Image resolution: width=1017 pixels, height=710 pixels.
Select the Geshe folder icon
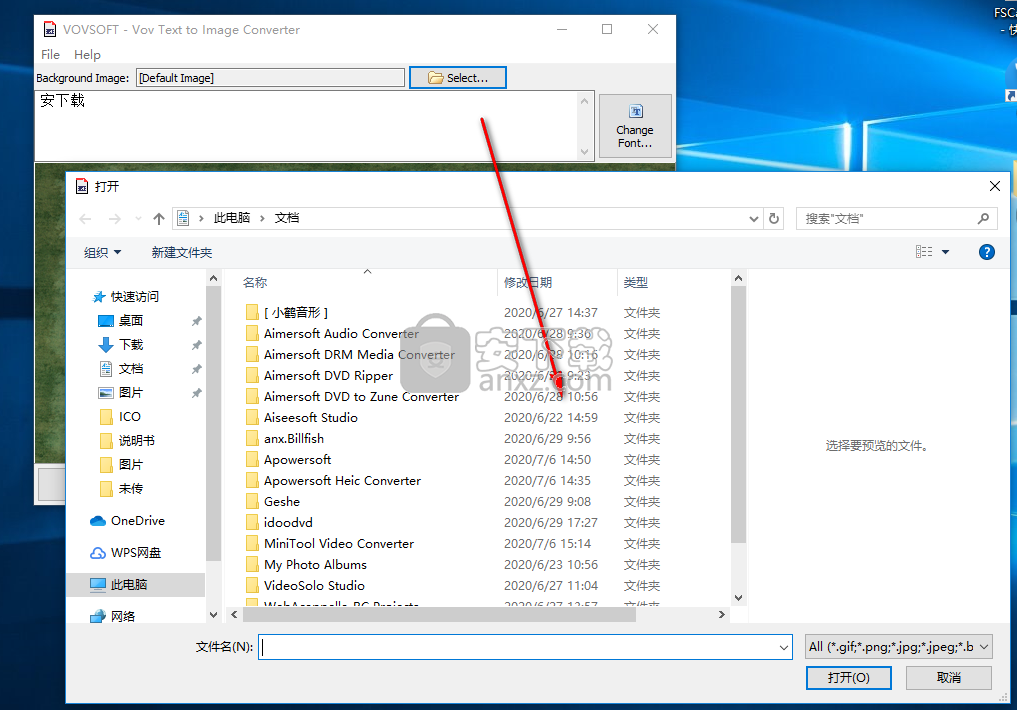pyautogui.click(x=252, y=502)
